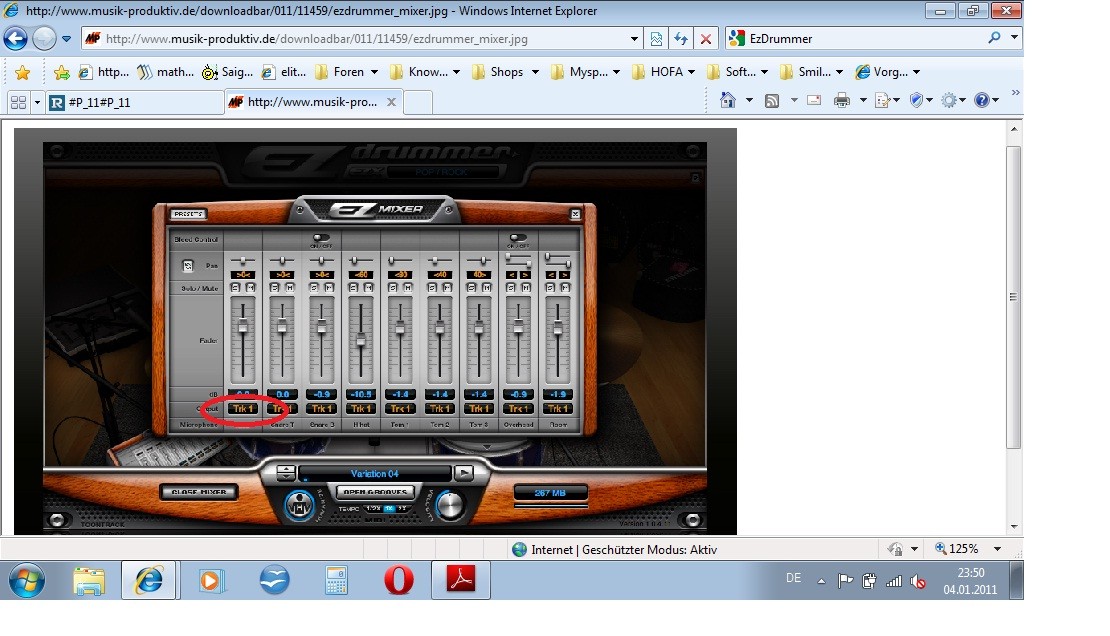Image resolution: width=1110 pixels, height=636 pixels.
Task: Open the zoom level dropdown arrow
Action: click(997, 549)
